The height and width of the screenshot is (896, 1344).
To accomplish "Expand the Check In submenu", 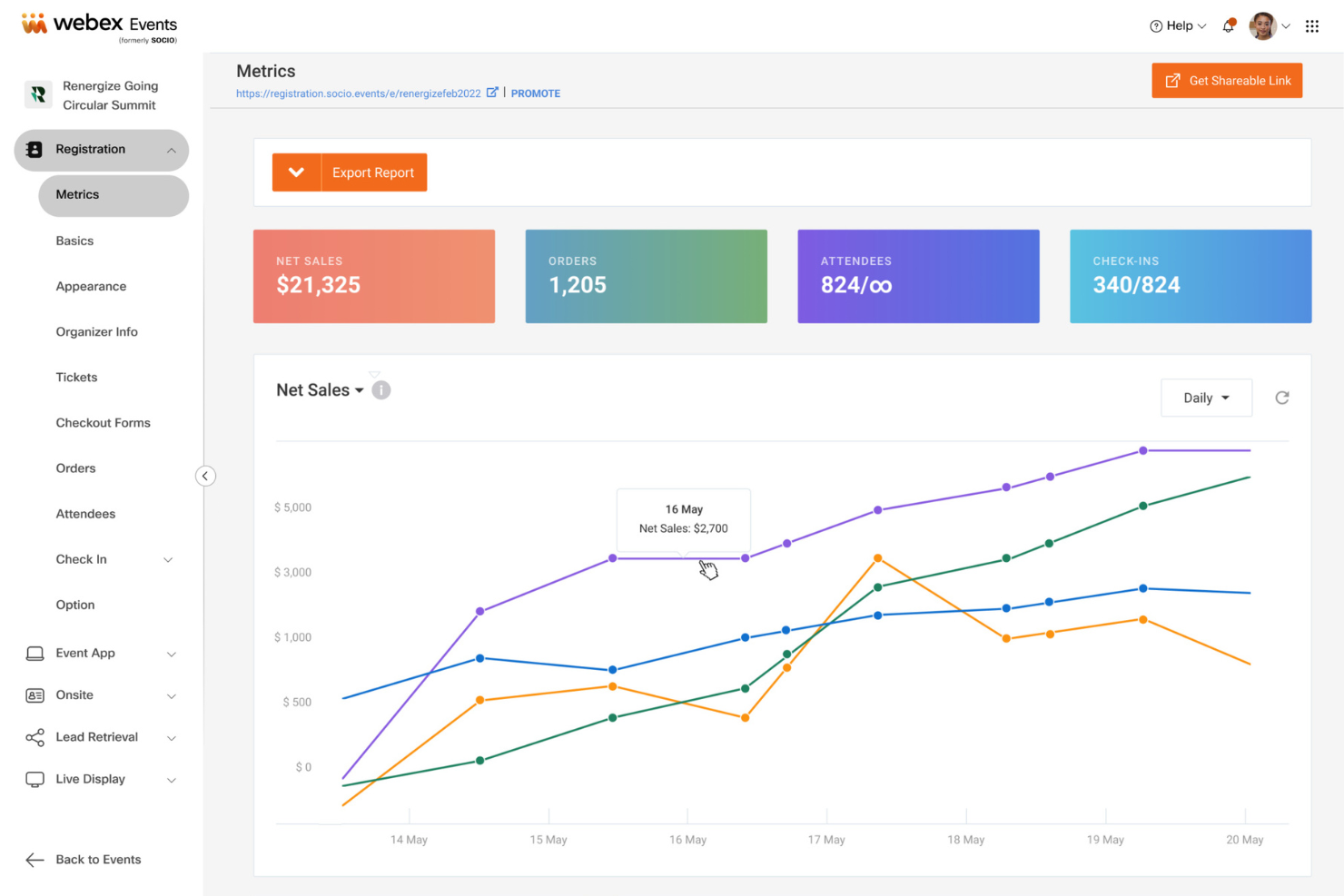I will [x=168, y=560].
